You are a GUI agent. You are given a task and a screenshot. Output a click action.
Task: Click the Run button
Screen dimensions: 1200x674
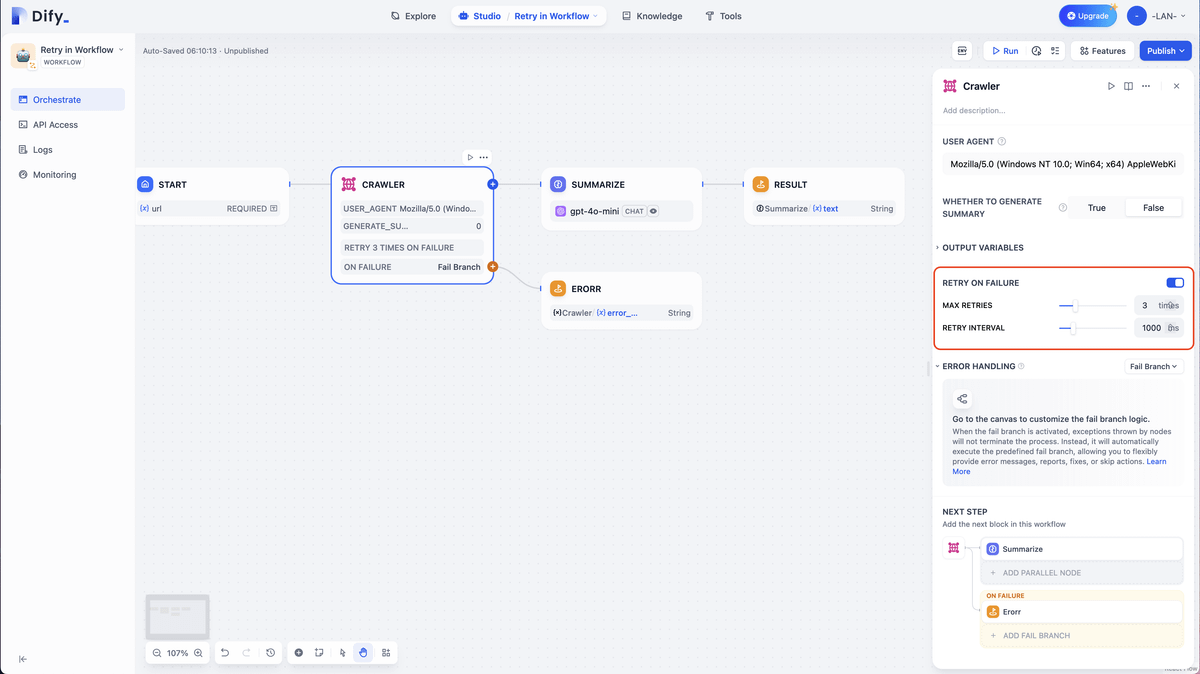coord(1004,51)
